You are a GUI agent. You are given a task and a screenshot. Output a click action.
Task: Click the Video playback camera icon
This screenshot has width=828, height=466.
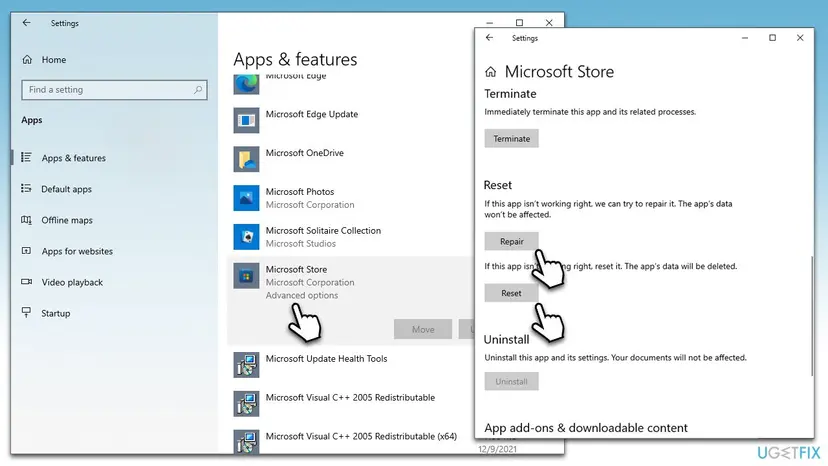[26, 282]
